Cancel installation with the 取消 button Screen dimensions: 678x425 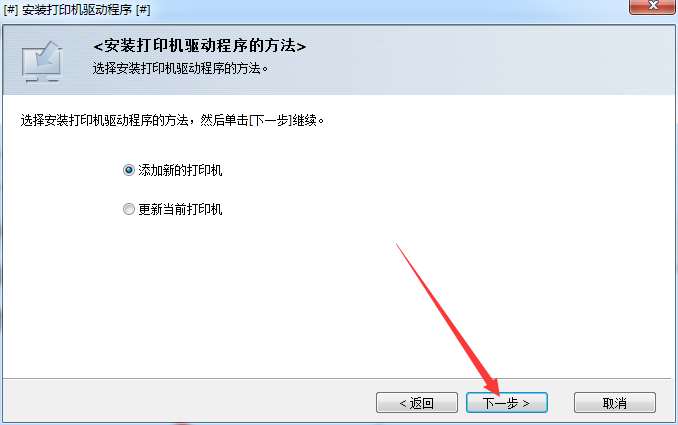(x=615, y=403)
